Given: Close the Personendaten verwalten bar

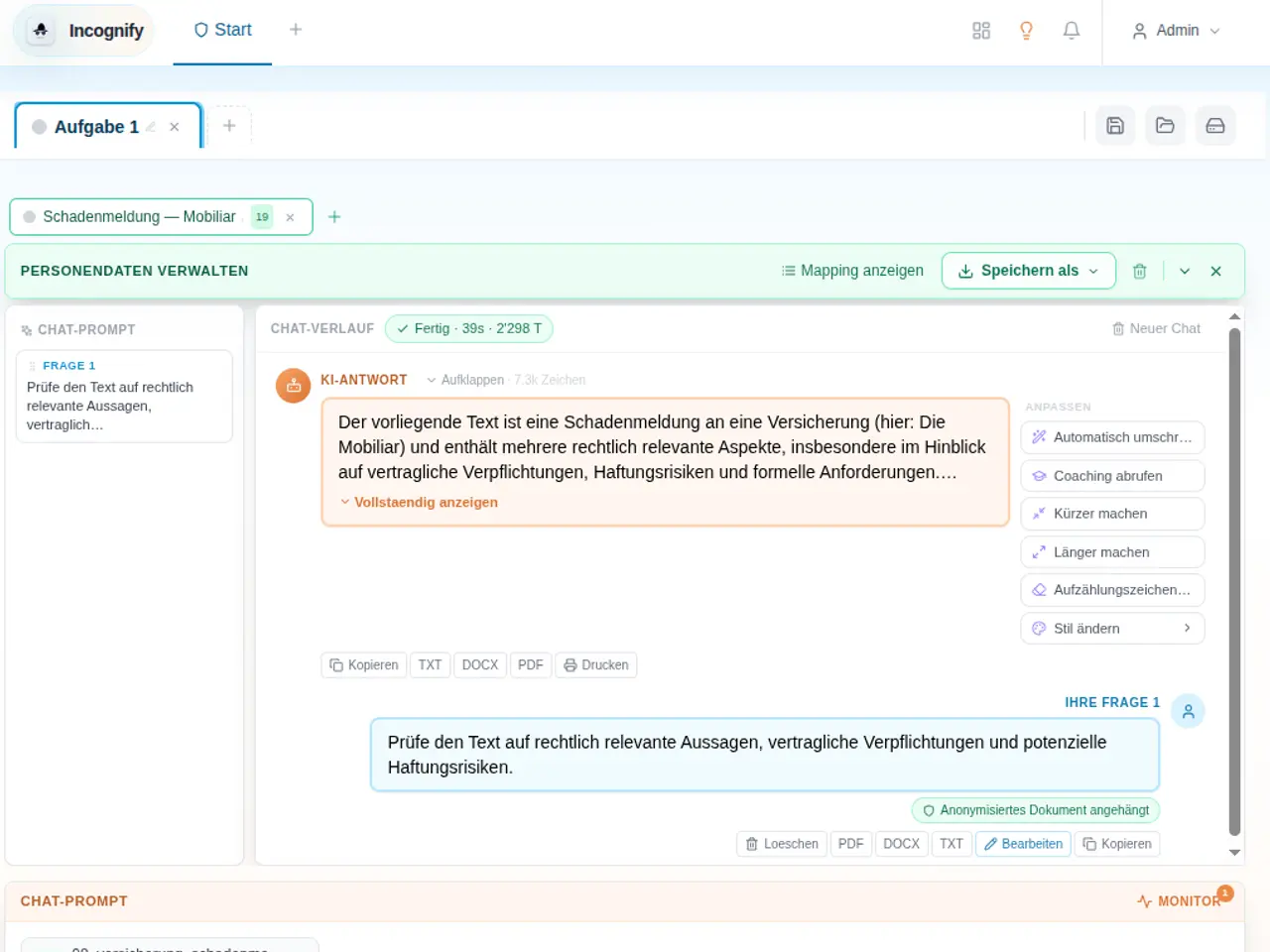Looking at the screenshot, I should click(x=1216, y=271).
